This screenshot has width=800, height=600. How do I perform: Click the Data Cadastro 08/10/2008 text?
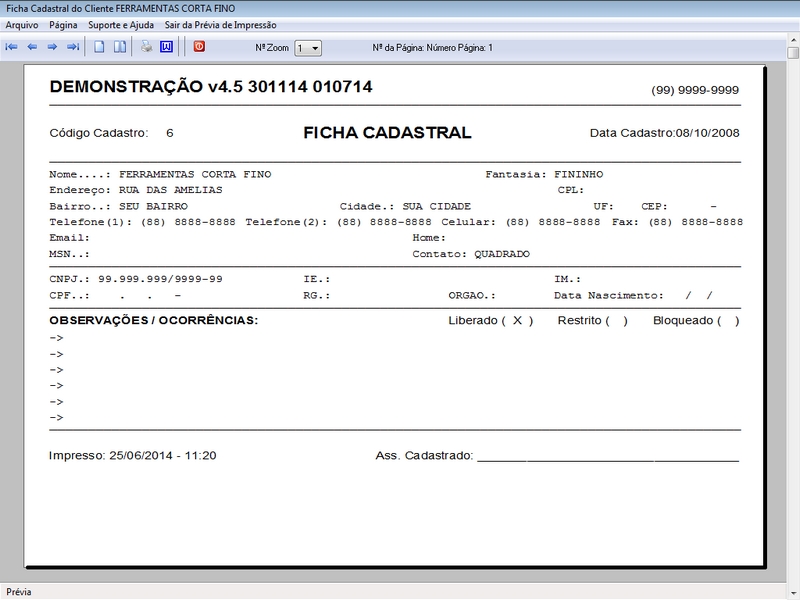[x=664, y=133]
